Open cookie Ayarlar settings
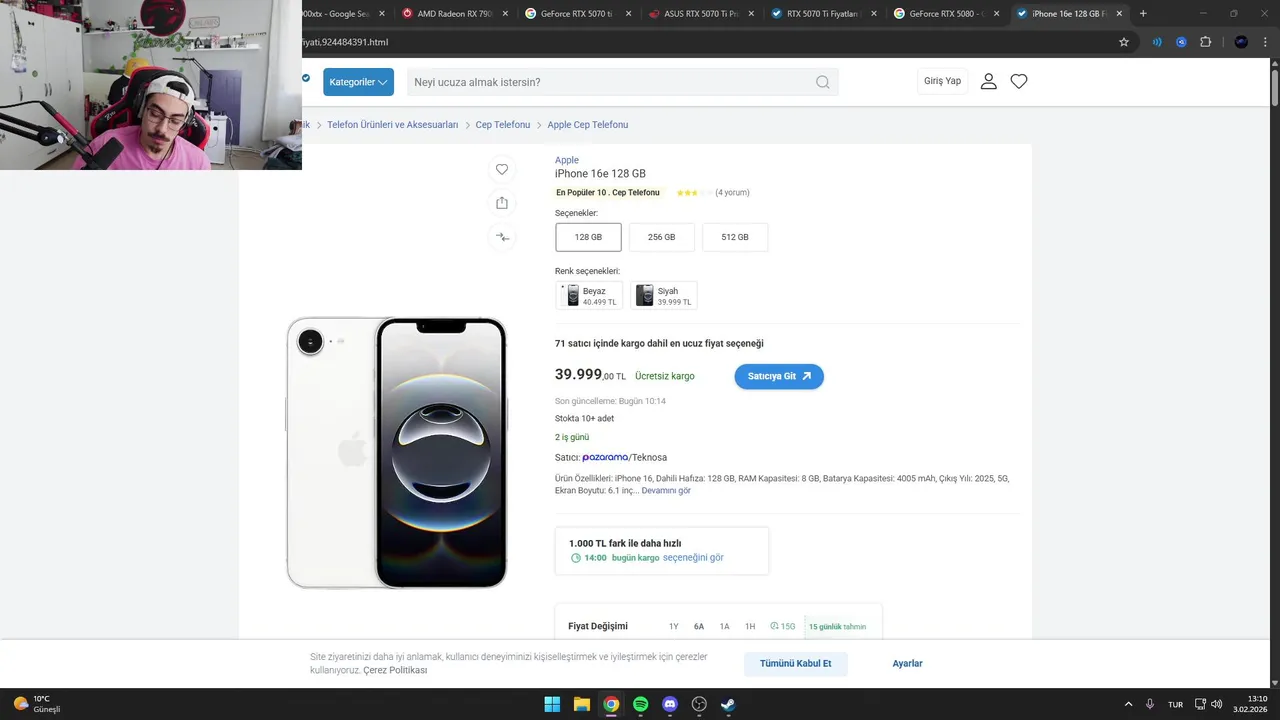 click(908, 664)
